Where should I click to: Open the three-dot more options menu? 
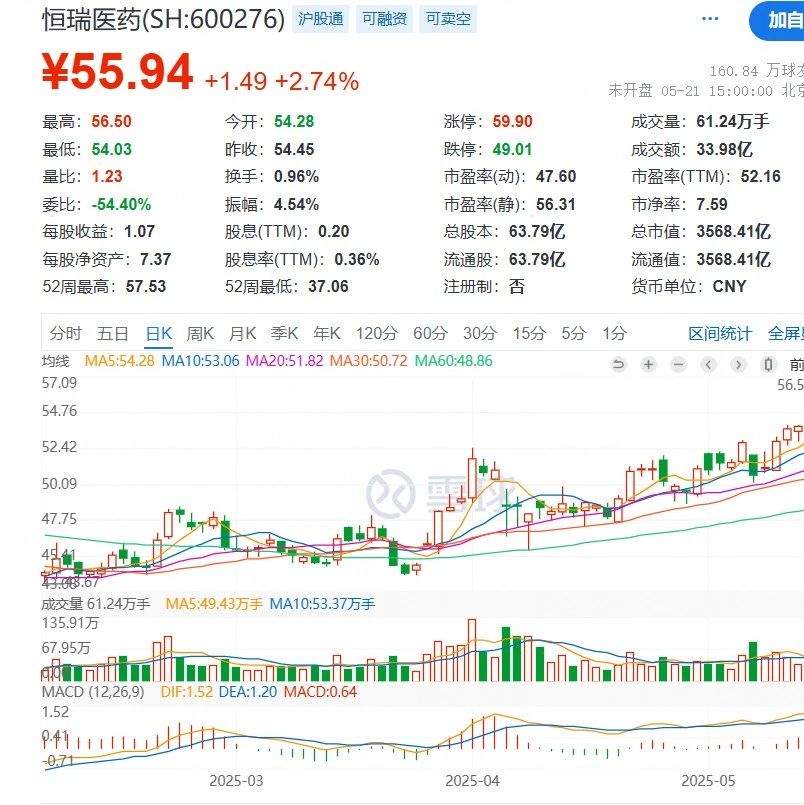(710, 19)
